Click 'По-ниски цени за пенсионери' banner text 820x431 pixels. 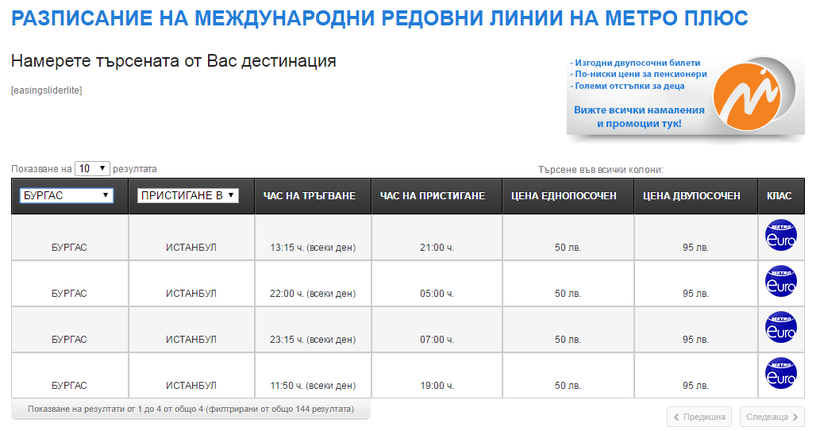639,74
